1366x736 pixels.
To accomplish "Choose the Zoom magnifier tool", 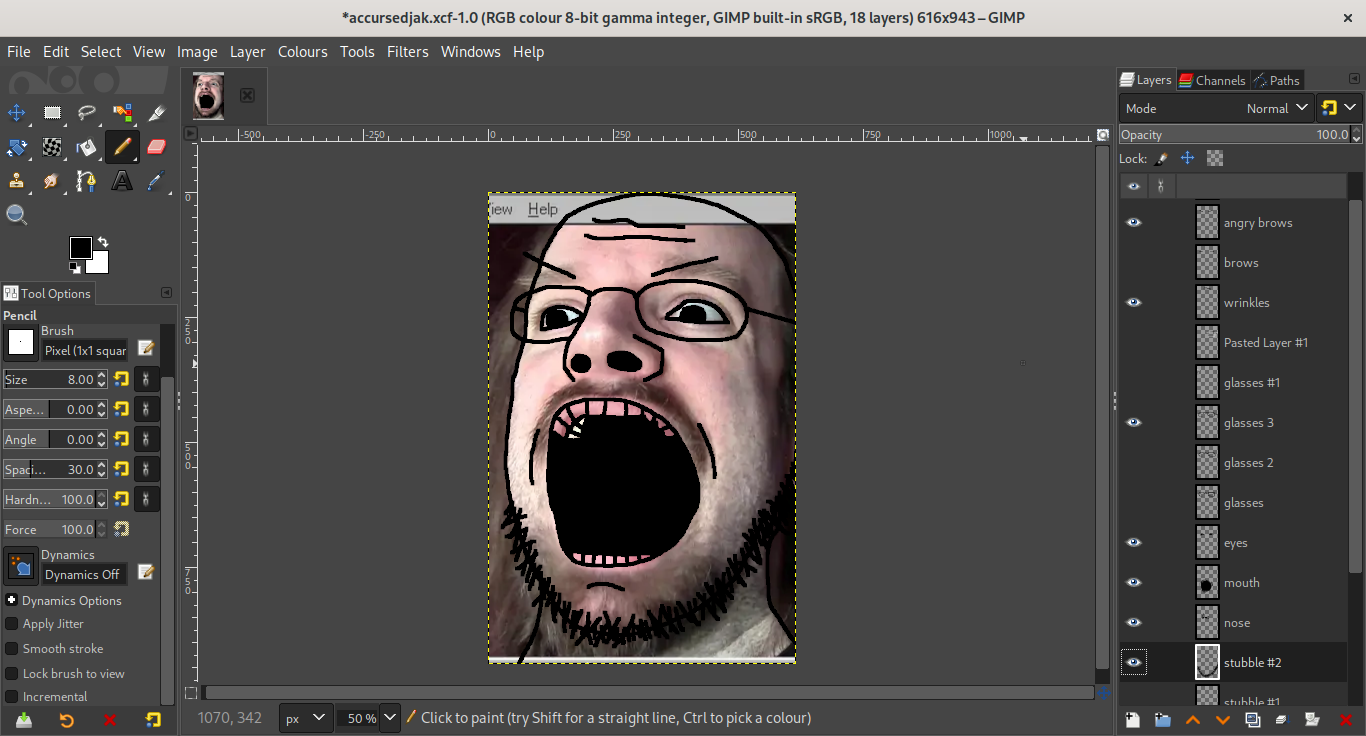I will 17,215.
